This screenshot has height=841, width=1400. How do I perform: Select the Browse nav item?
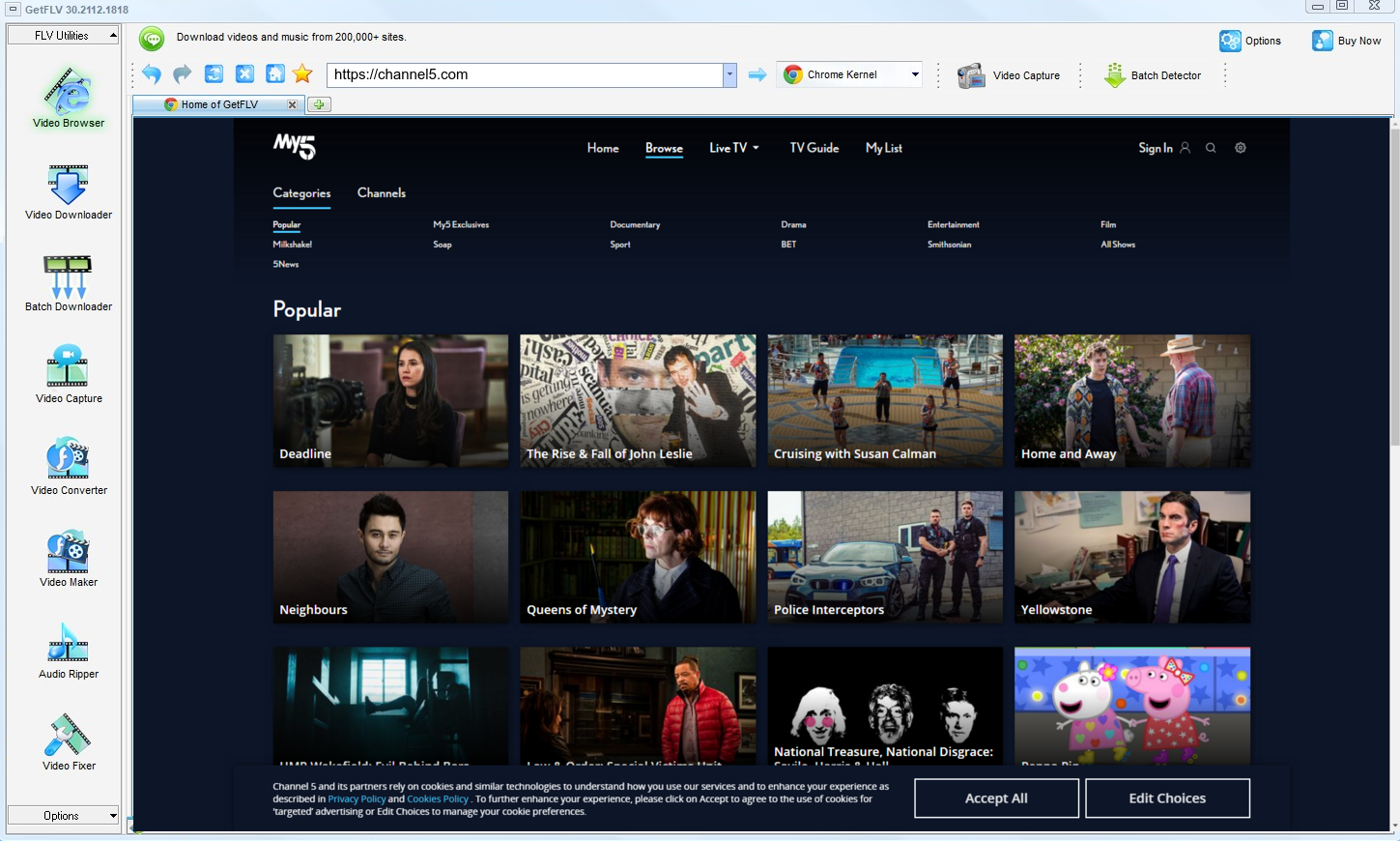pos(664,148)
